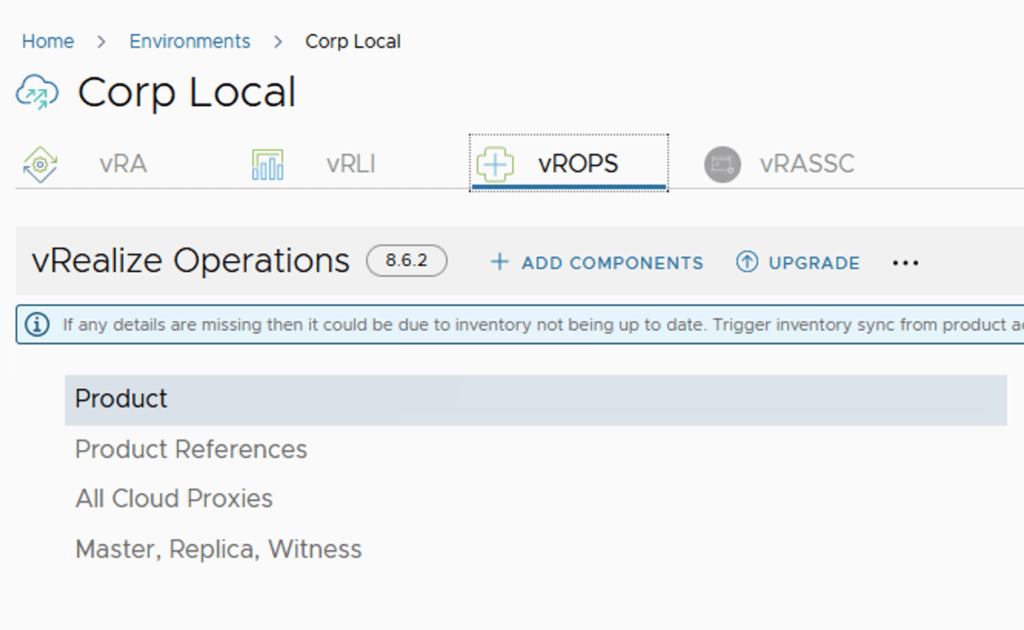1024x630 pixels.
Task: Click the vRA product icon
Action: (40, 164)
